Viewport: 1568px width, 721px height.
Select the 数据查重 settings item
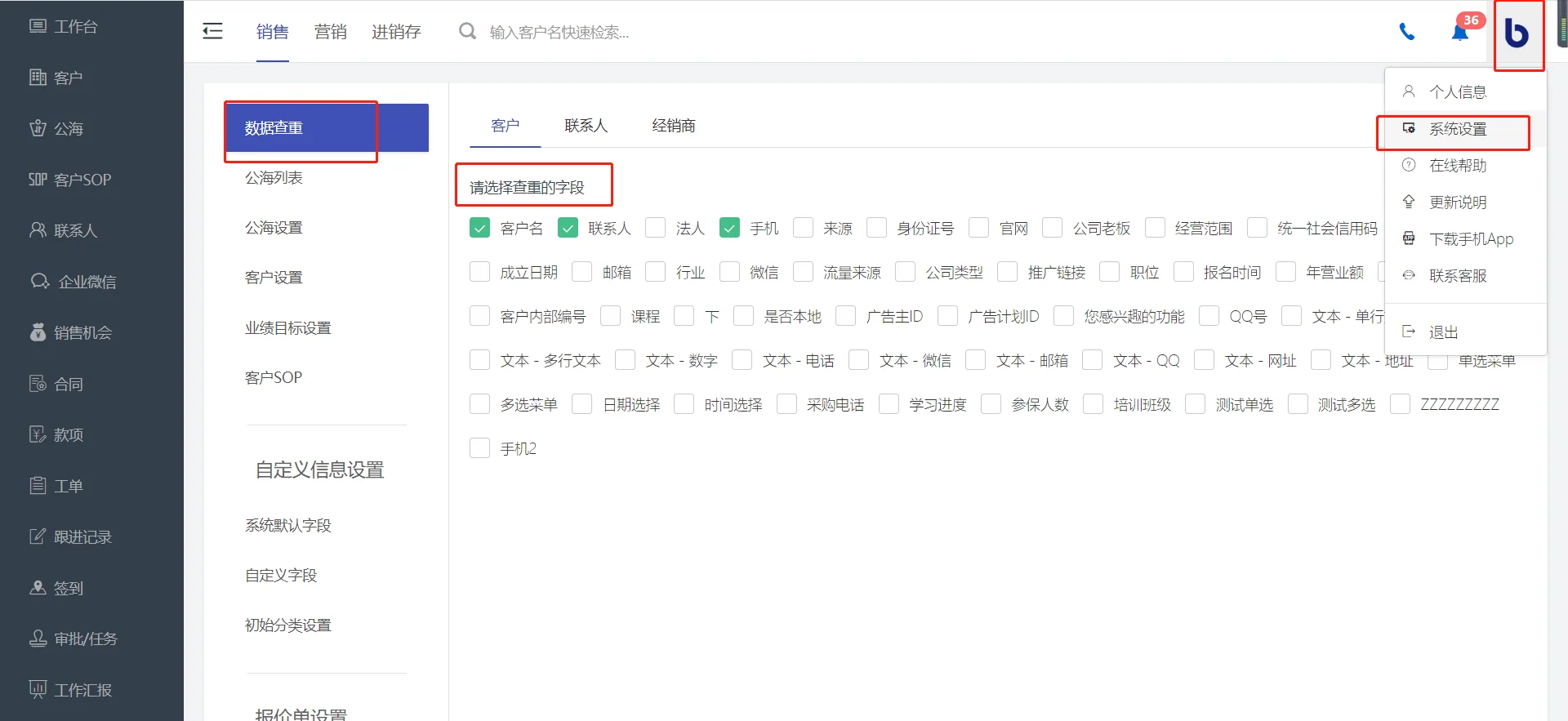point(327,128)
